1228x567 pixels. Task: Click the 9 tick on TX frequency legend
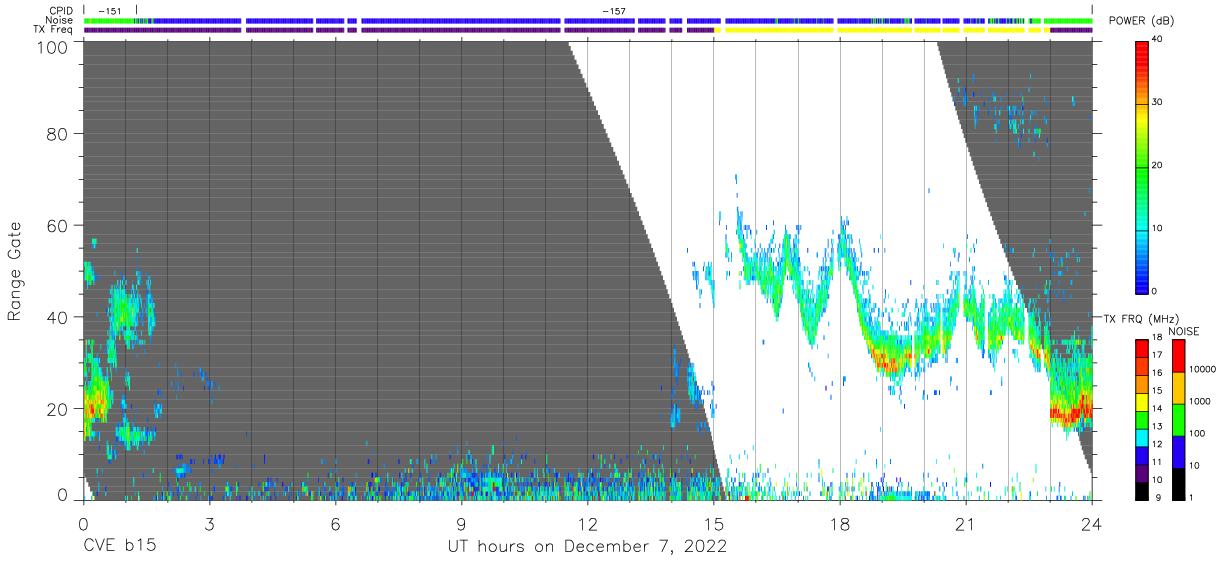(x=1156, y=497)
